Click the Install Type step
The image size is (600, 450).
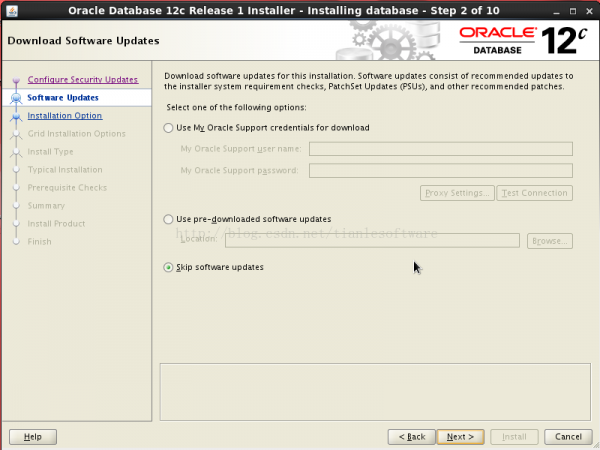click(x=50, y=152)
